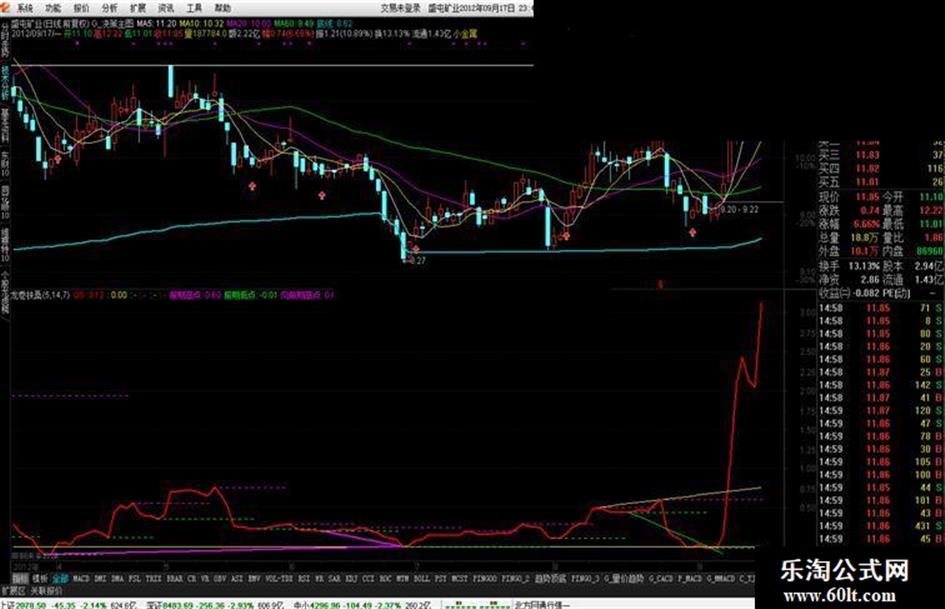Select the 全部 indicator filter tab
Image resolution: width=945 pixels, height=609 pixels.
tap(60, 578)
